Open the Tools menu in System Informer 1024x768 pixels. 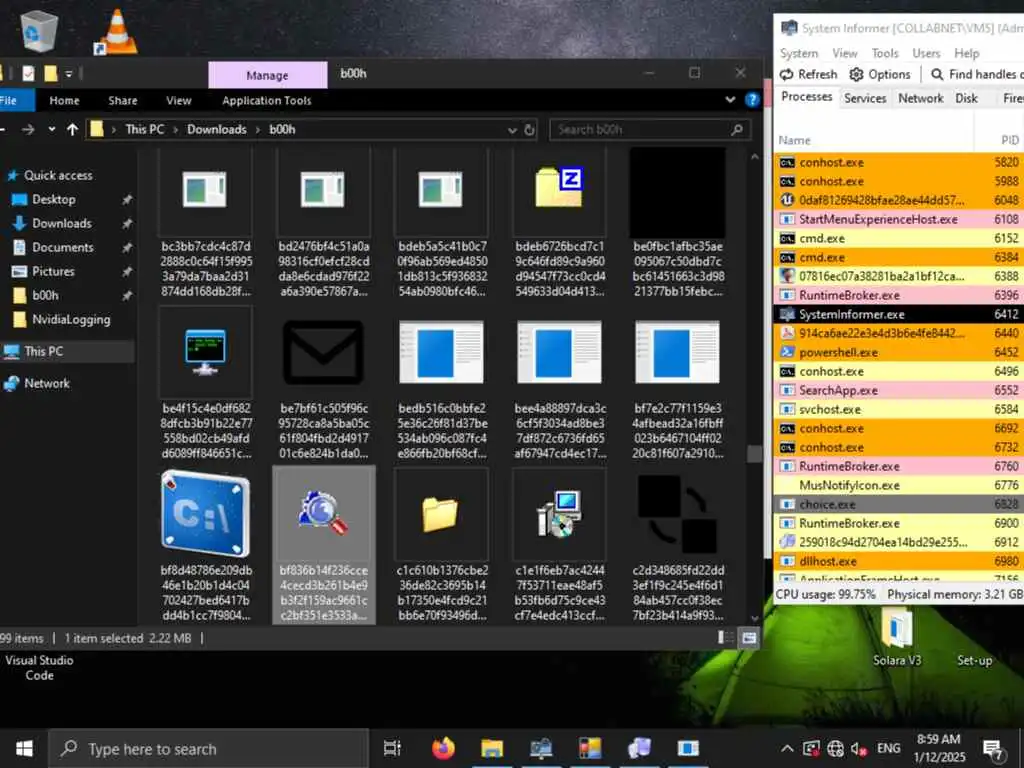tap(885, 53)
